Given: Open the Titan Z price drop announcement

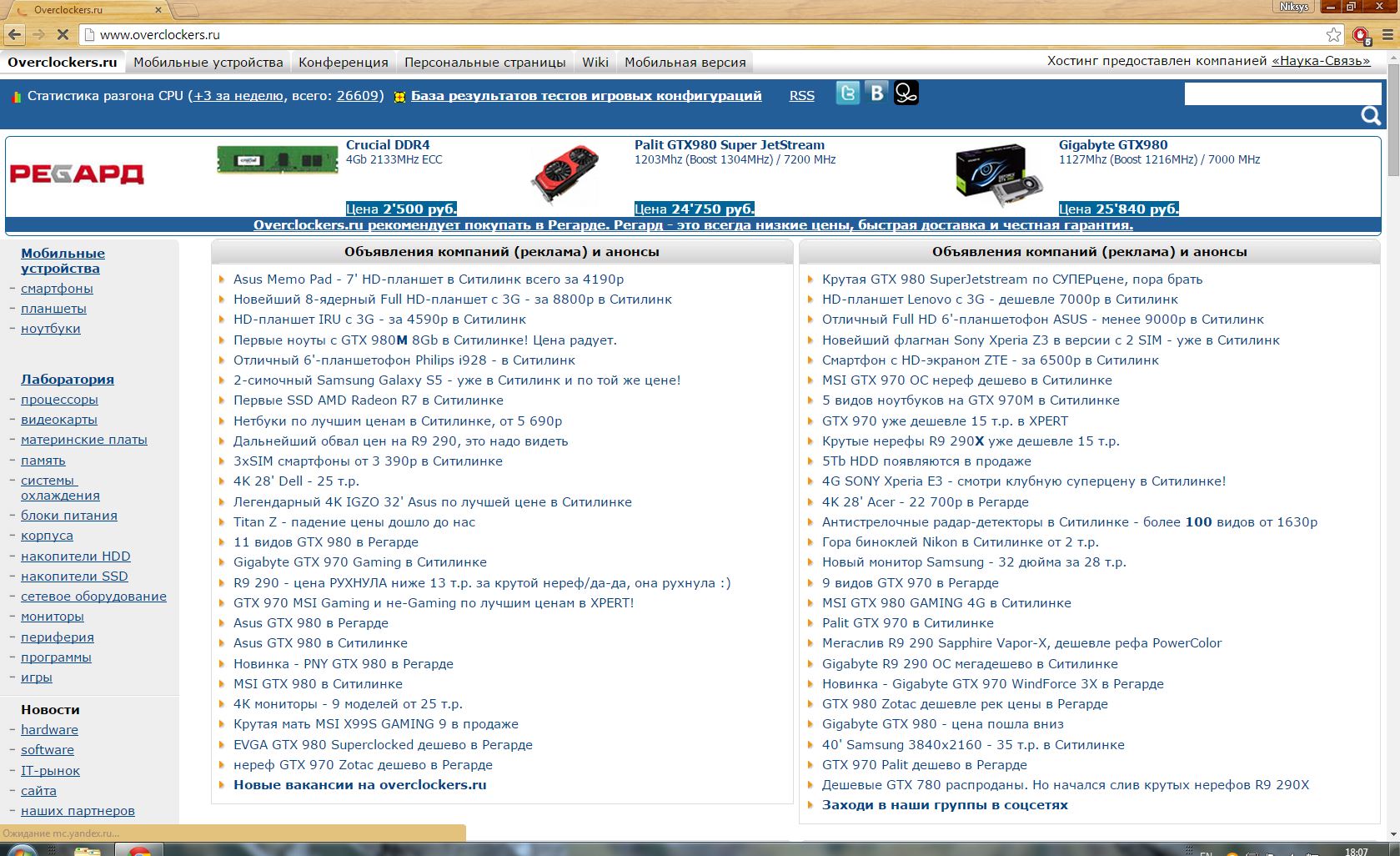Looking at the screenshot, I should pyautogui.click(x=354, y=522).
